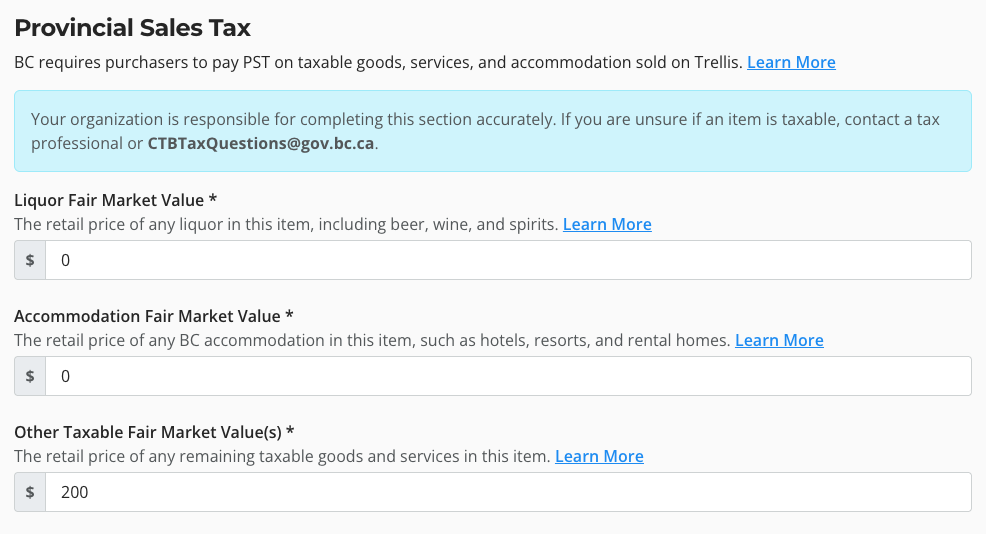Image resolution: width=986 pixels, height=534 pixels.
Task: Click the dollar sign beside the liquor field
Action: pyautogui.click(x=30, y=260)
